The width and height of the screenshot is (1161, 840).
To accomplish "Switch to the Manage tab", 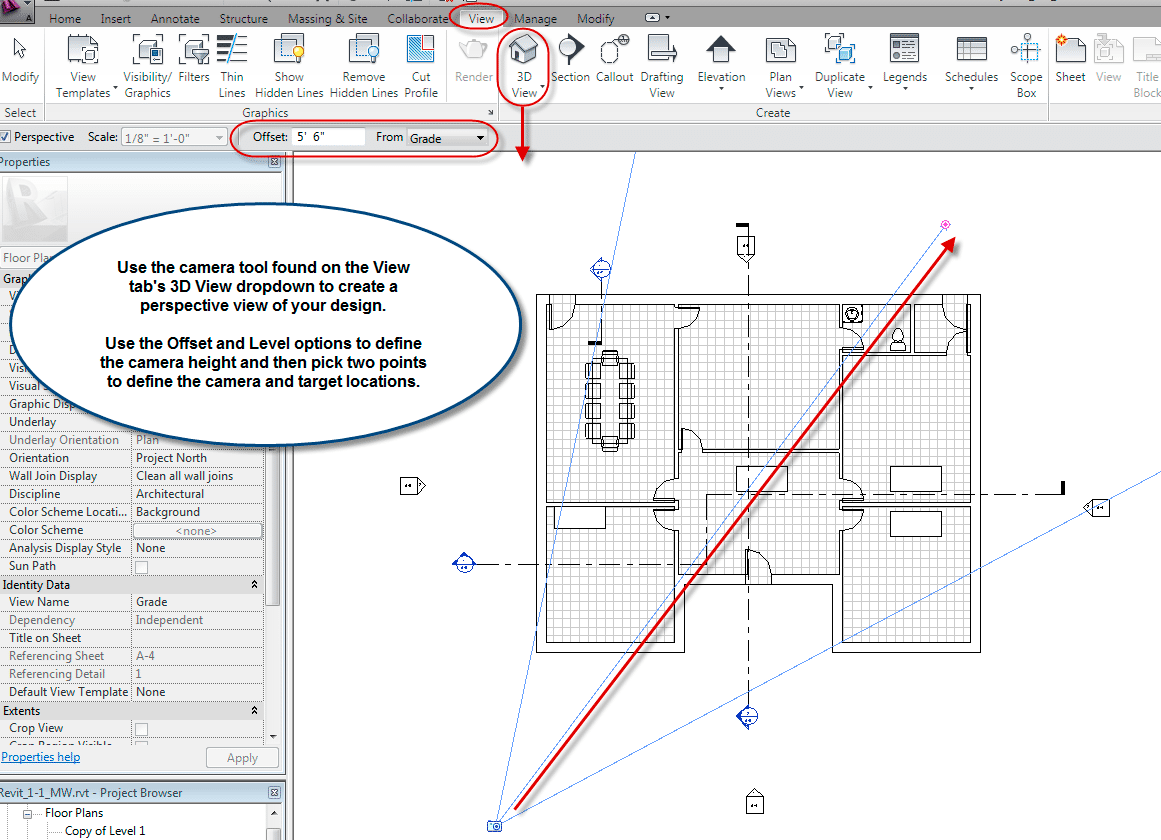I will pos(535,19).
